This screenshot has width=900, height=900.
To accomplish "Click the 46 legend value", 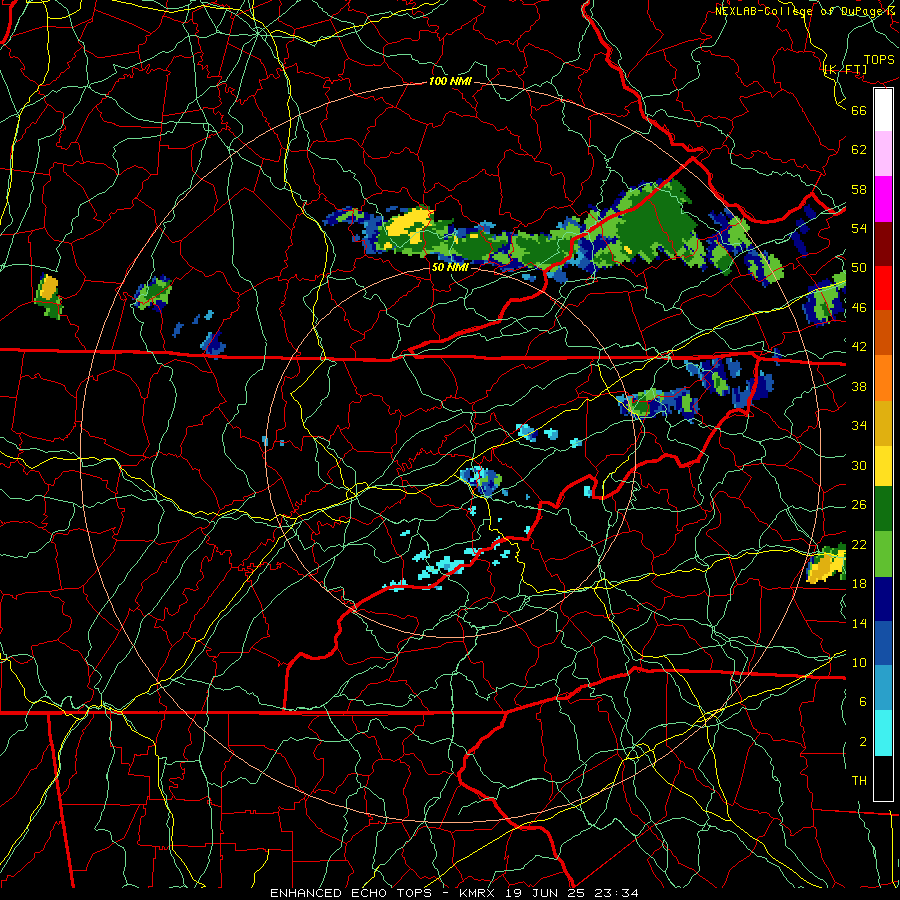I will [x=859, y=308].
